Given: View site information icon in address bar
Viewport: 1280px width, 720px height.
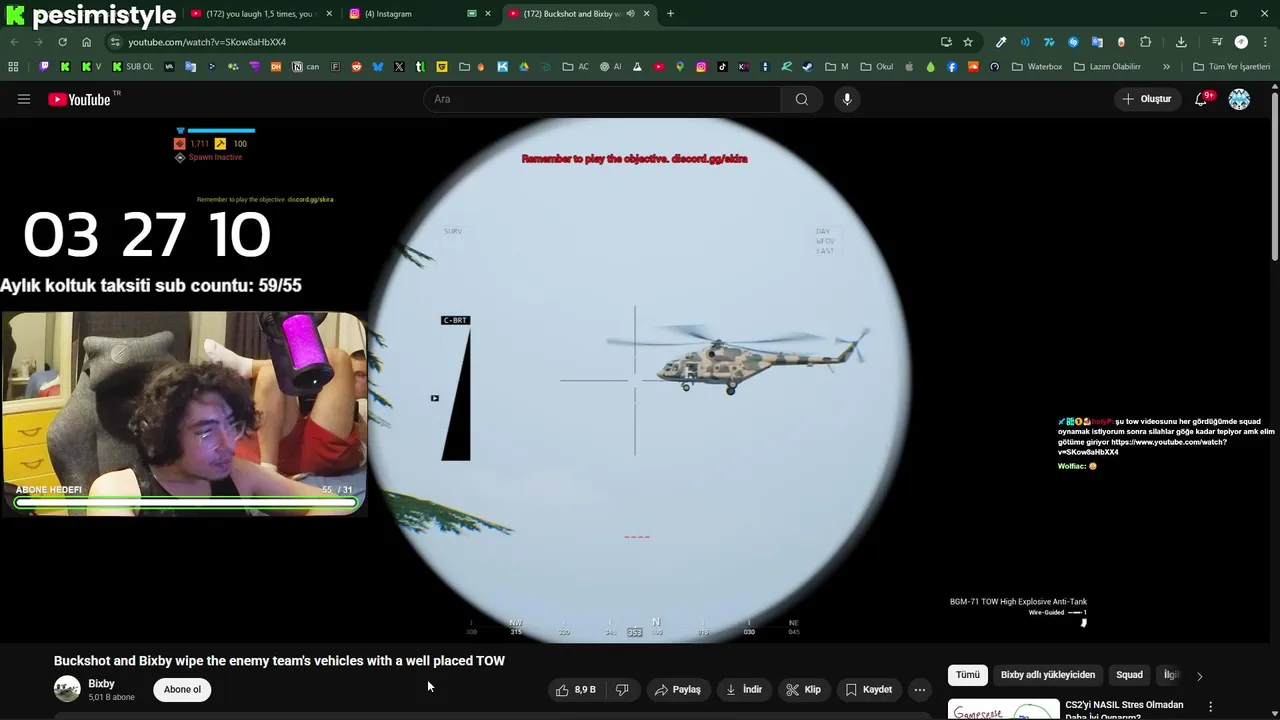Looking at the screenshot, I should point(115,42).
